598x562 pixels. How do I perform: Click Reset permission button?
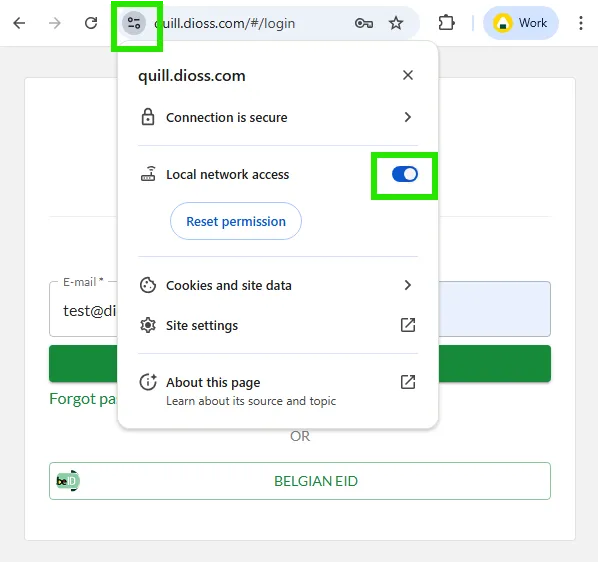(x=236, y=221)
